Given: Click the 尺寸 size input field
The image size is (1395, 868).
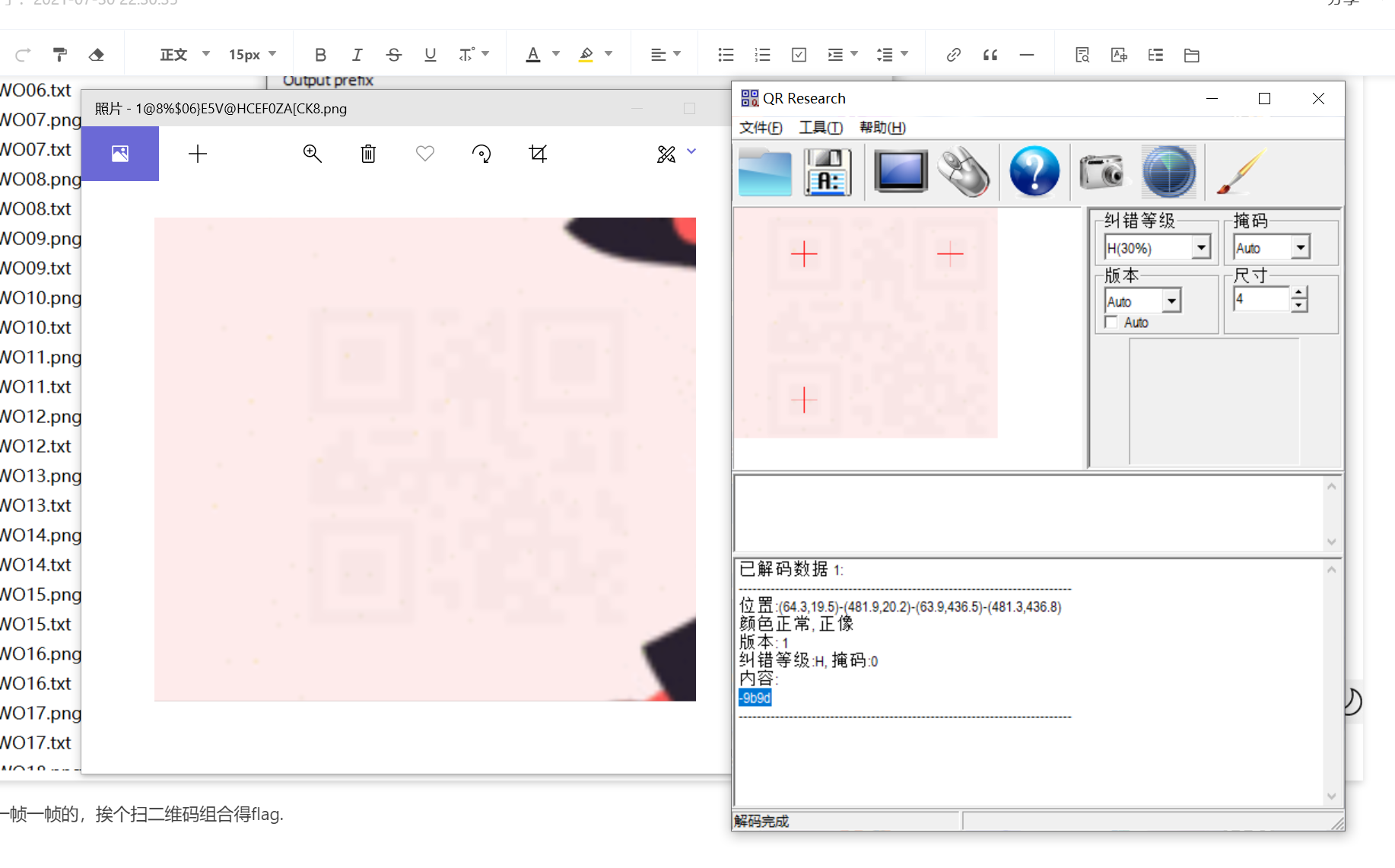Looking at the screenshot, I should point(1261,299).
